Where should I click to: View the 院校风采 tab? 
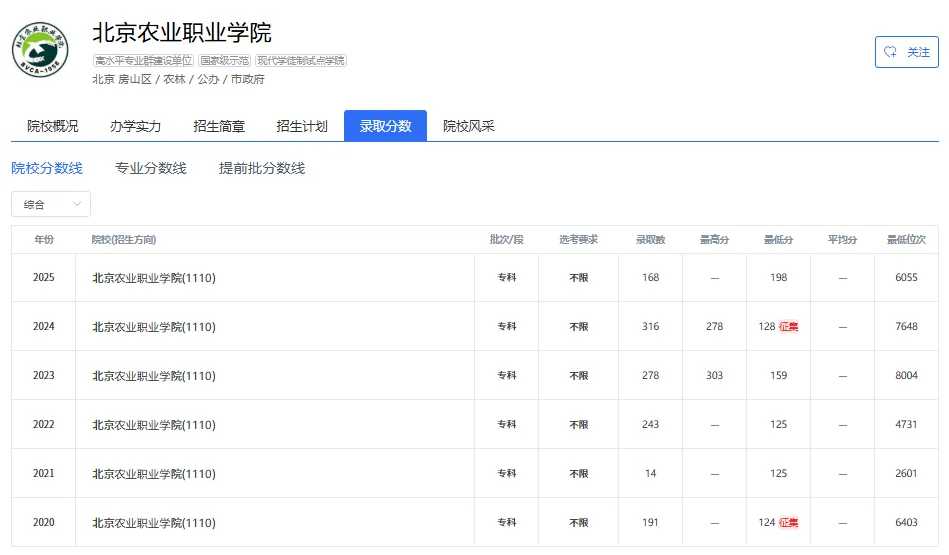[468, 126]
